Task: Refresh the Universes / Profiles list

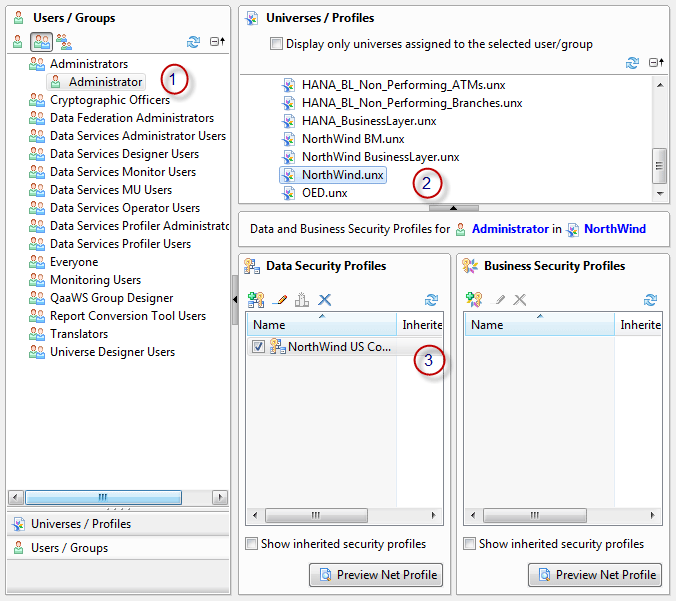Action: 632,63
